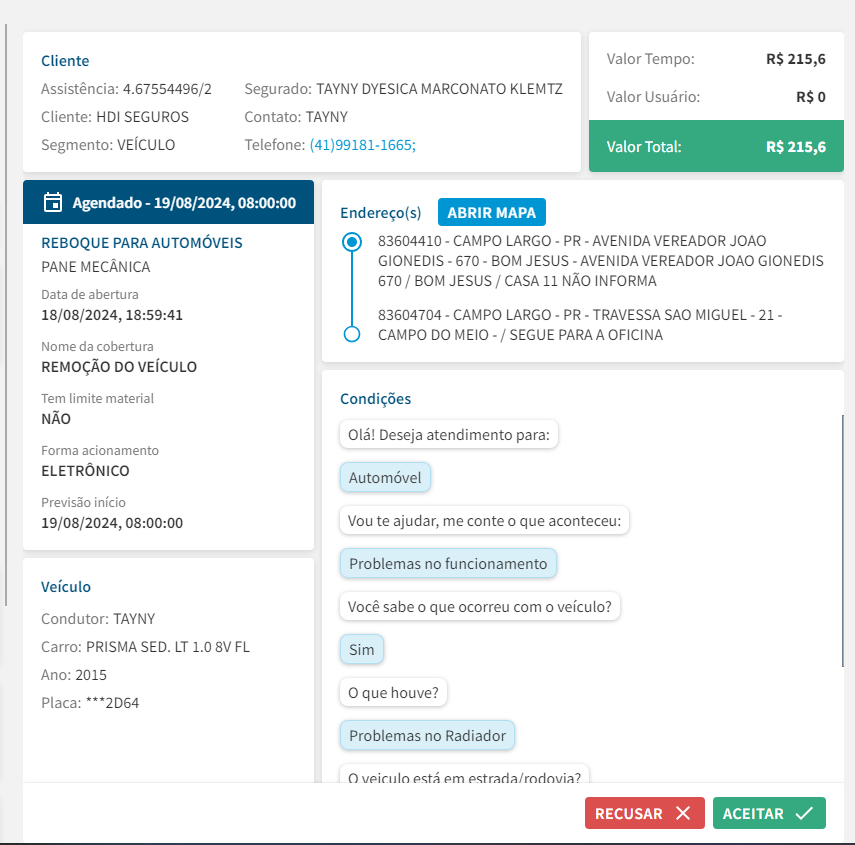855x845 pixels.
Task: Click the REBOQUE PARA AUTOMÓVEIS service title
Action: tap(142, 243)
